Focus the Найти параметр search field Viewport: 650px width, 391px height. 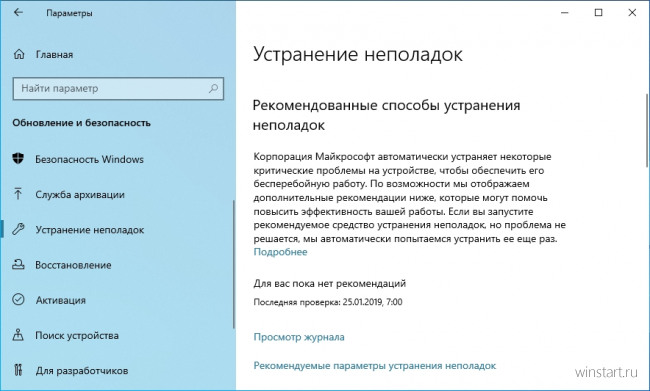(x=118, y=88)
